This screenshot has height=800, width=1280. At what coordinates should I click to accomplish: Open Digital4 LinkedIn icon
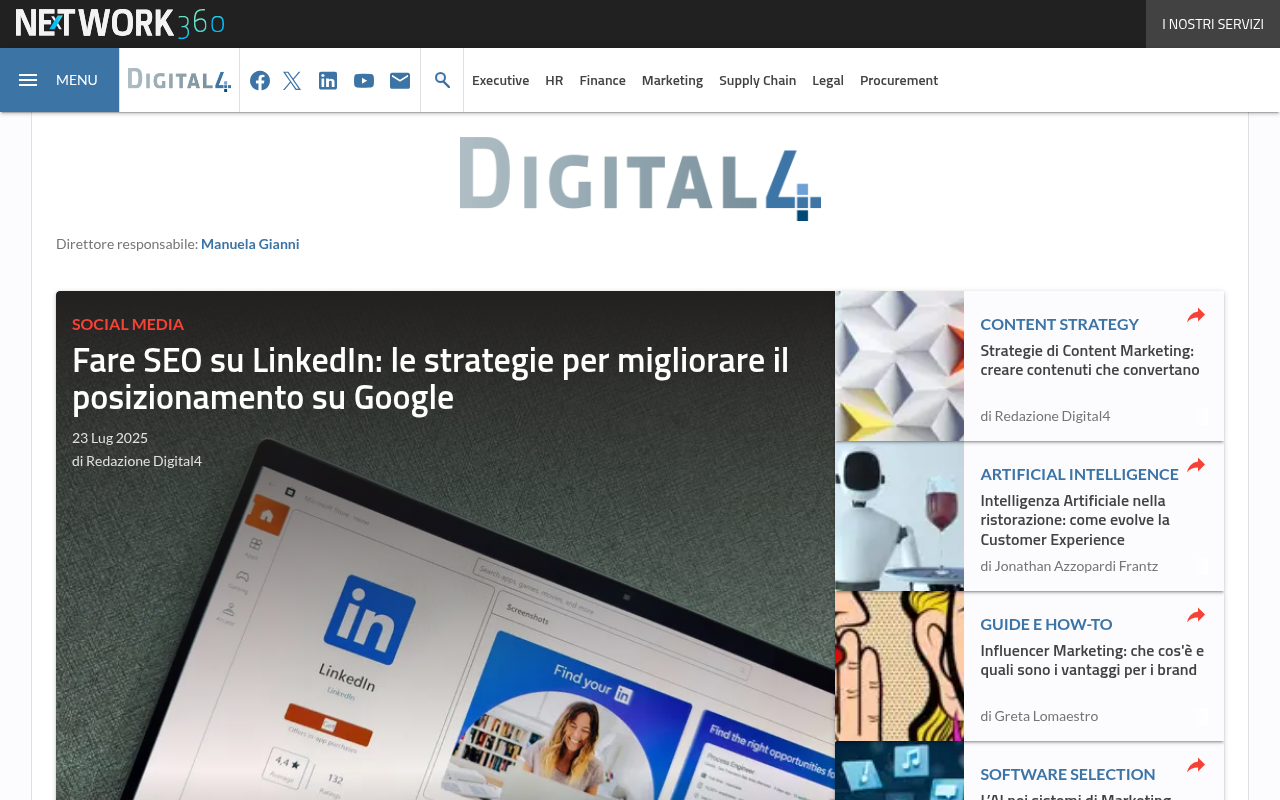point(328,80)
